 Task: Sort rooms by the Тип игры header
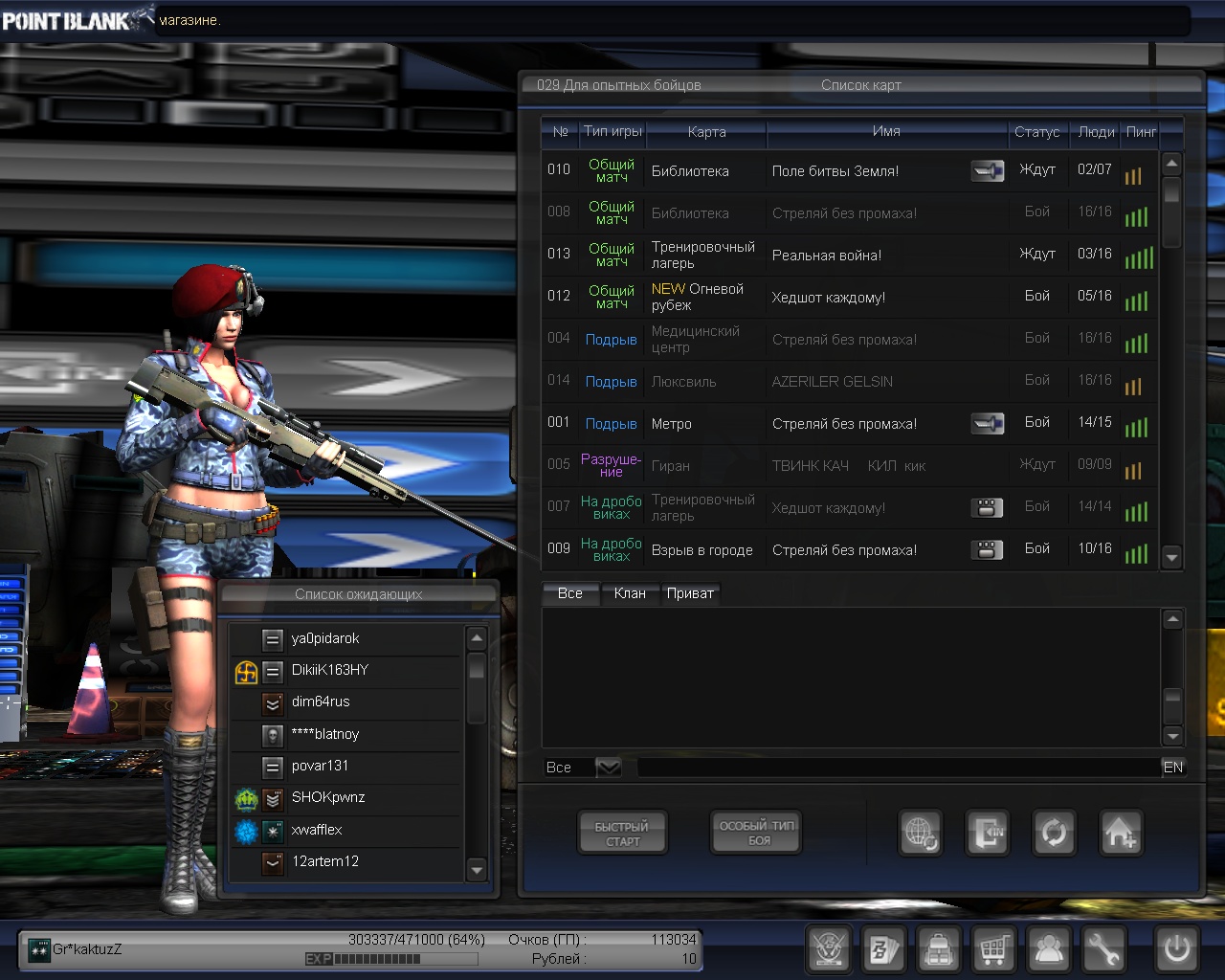pos(612,132)
